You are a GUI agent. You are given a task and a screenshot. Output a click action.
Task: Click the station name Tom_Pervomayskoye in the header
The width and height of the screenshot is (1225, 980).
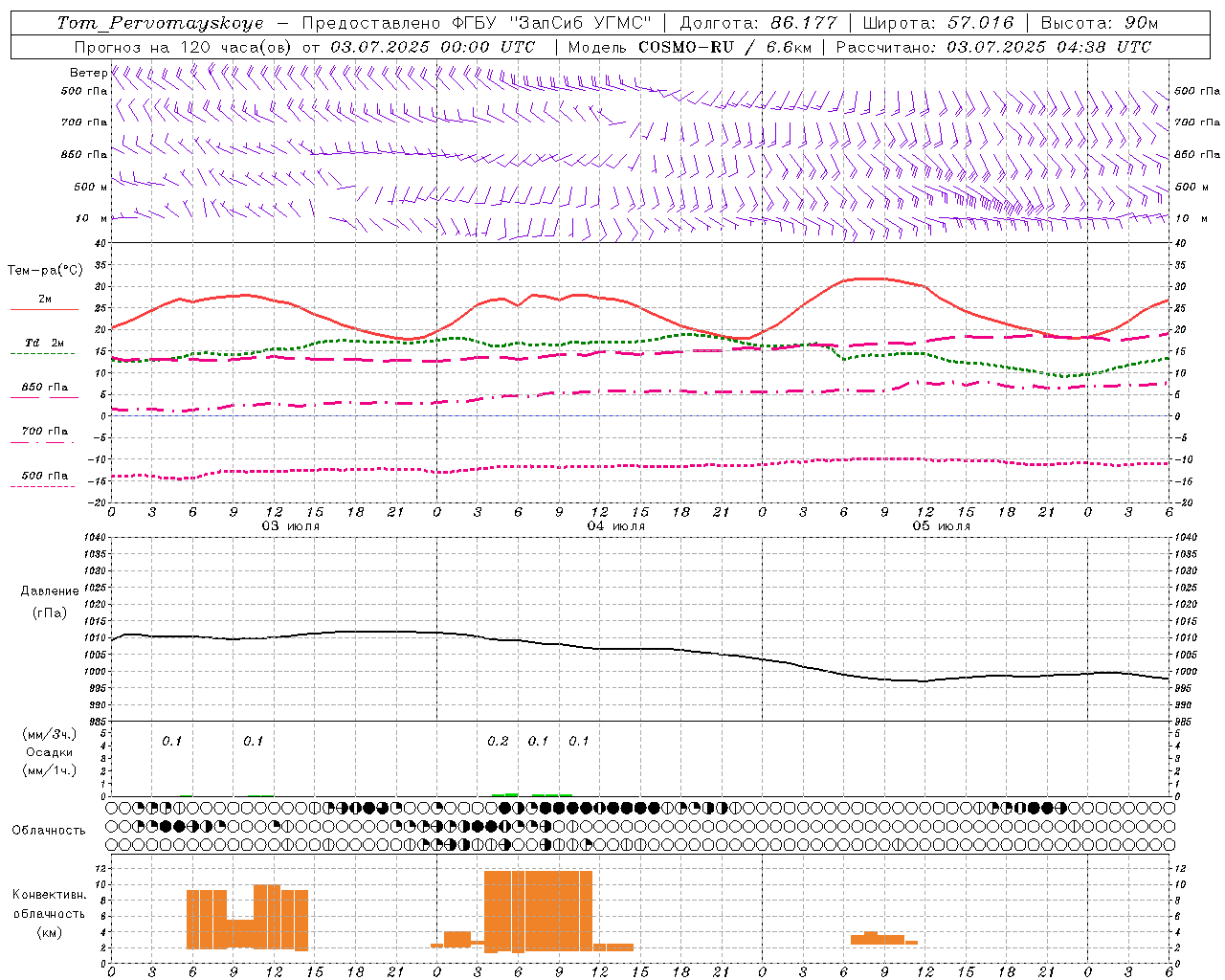pyautogui.click(x=160, y=23)
